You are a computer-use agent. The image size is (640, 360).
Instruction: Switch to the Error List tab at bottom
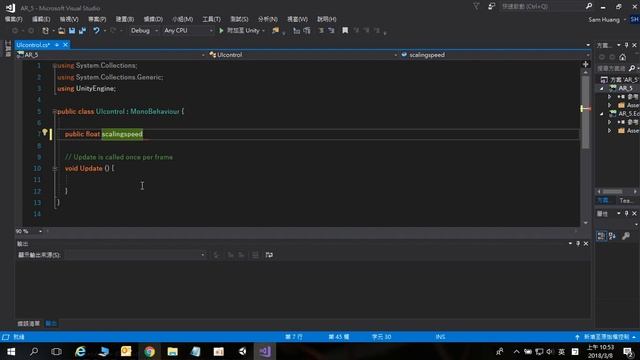click(x=28, y=324)
